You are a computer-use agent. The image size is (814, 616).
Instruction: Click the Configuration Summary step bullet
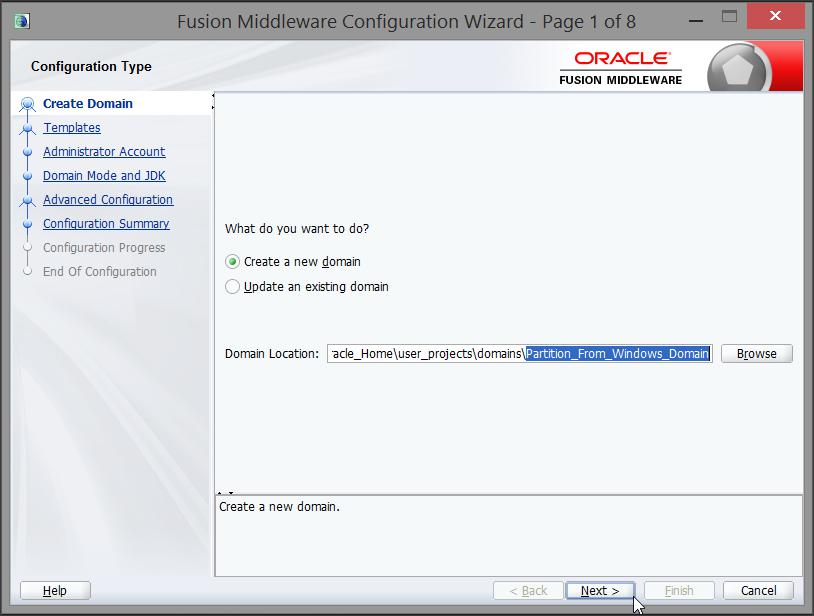point(28,224)
